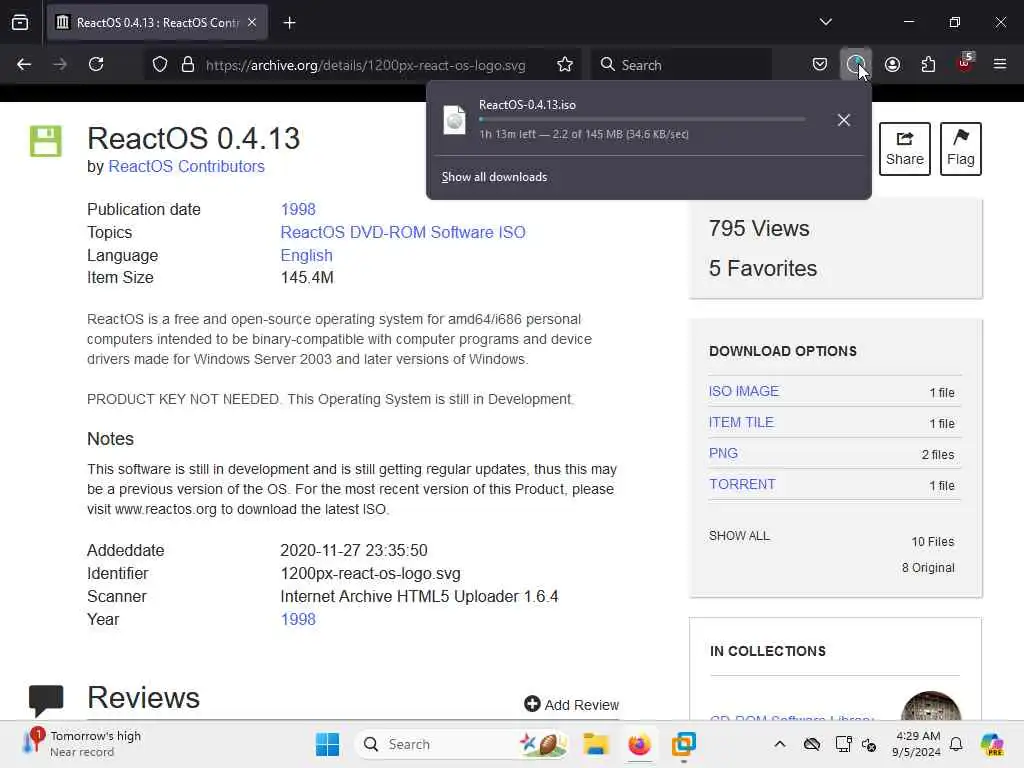Open the Windows Start menu
Image resolution: width=1024 pixels, height=768 pixels.
point(327,744)
